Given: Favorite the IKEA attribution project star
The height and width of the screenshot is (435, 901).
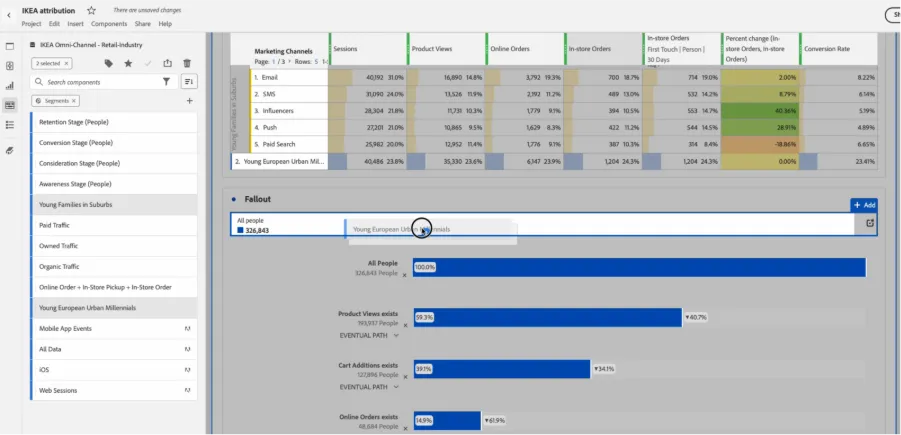Looking at the screenshot, I should (91, 10).
